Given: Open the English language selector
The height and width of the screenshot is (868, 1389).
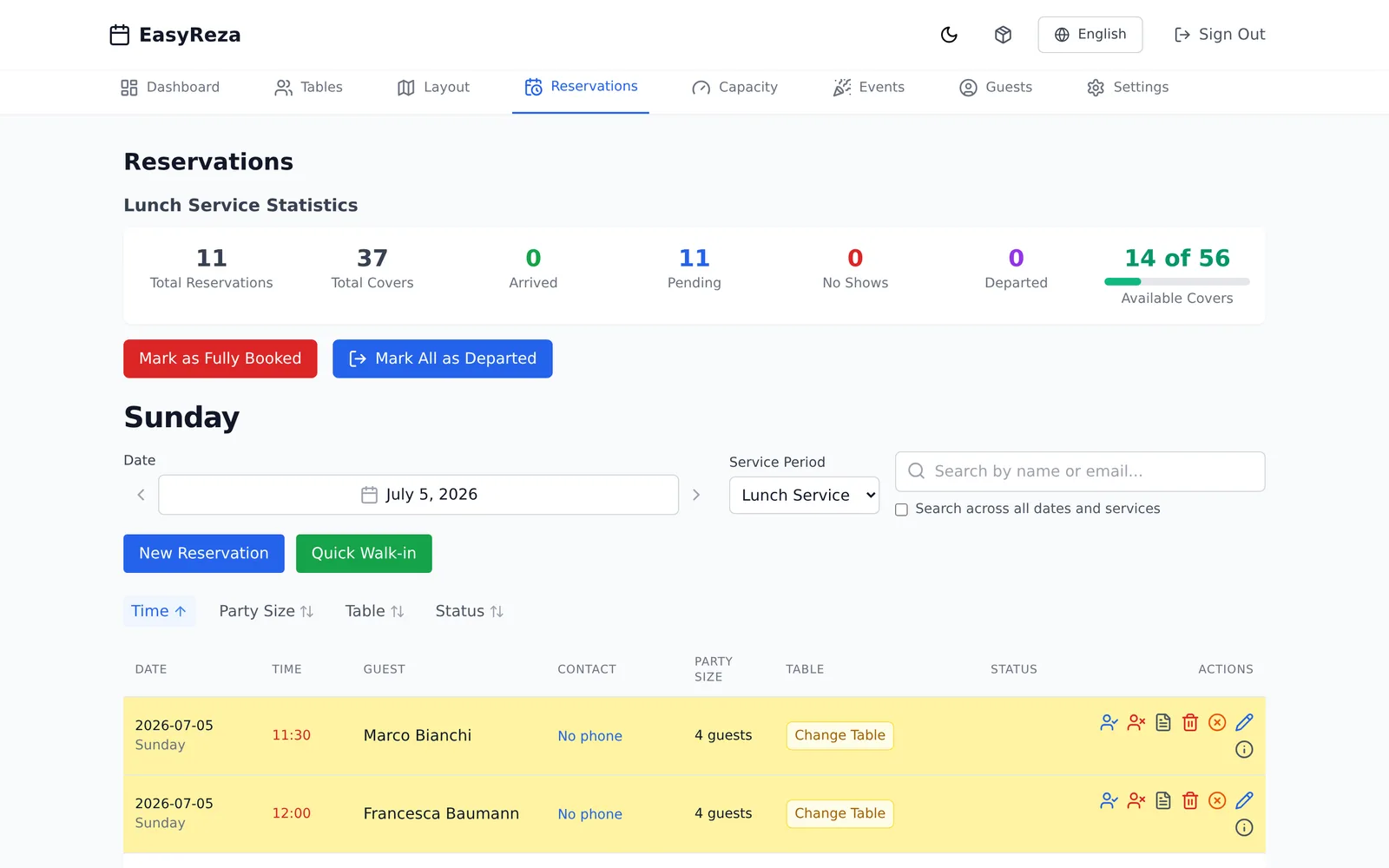Looking at the screenshot, I should coord(1090,35).
